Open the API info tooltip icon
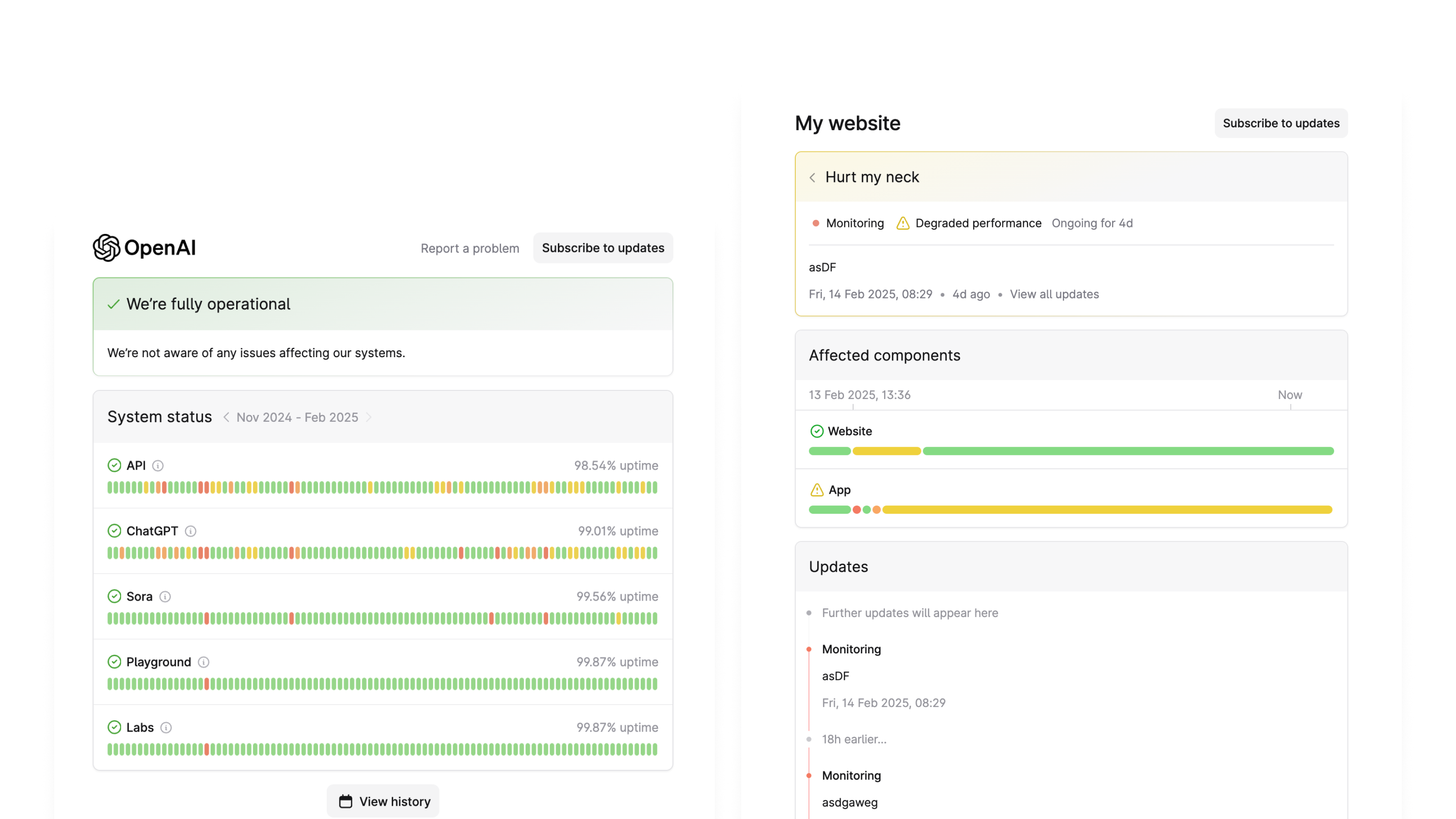The height and width of the screenshot is (819, 1456). 158,466
